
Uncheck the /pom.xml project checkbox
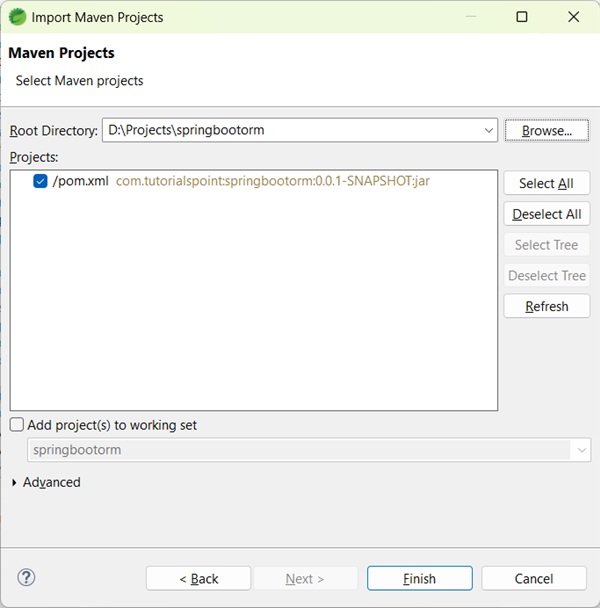click(40, 181)
